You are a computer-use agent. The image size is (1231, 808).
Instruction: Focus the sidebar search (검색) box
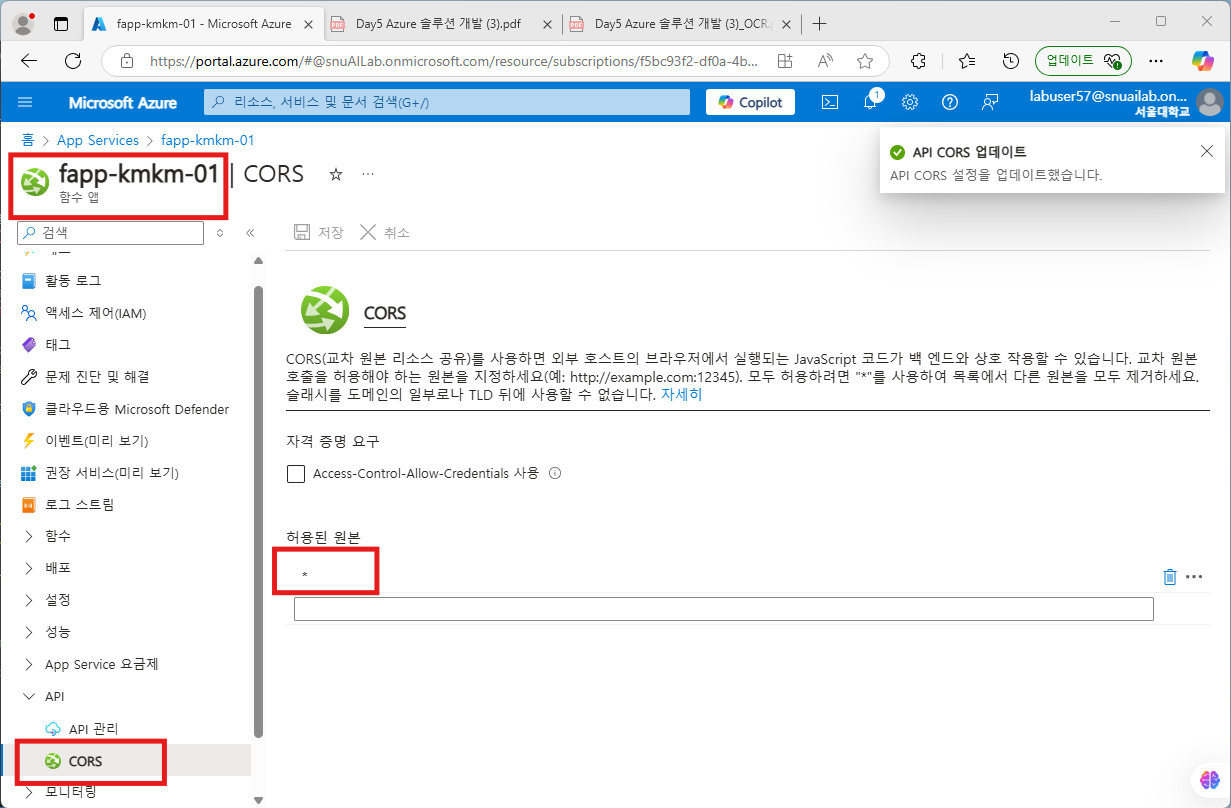110,233
